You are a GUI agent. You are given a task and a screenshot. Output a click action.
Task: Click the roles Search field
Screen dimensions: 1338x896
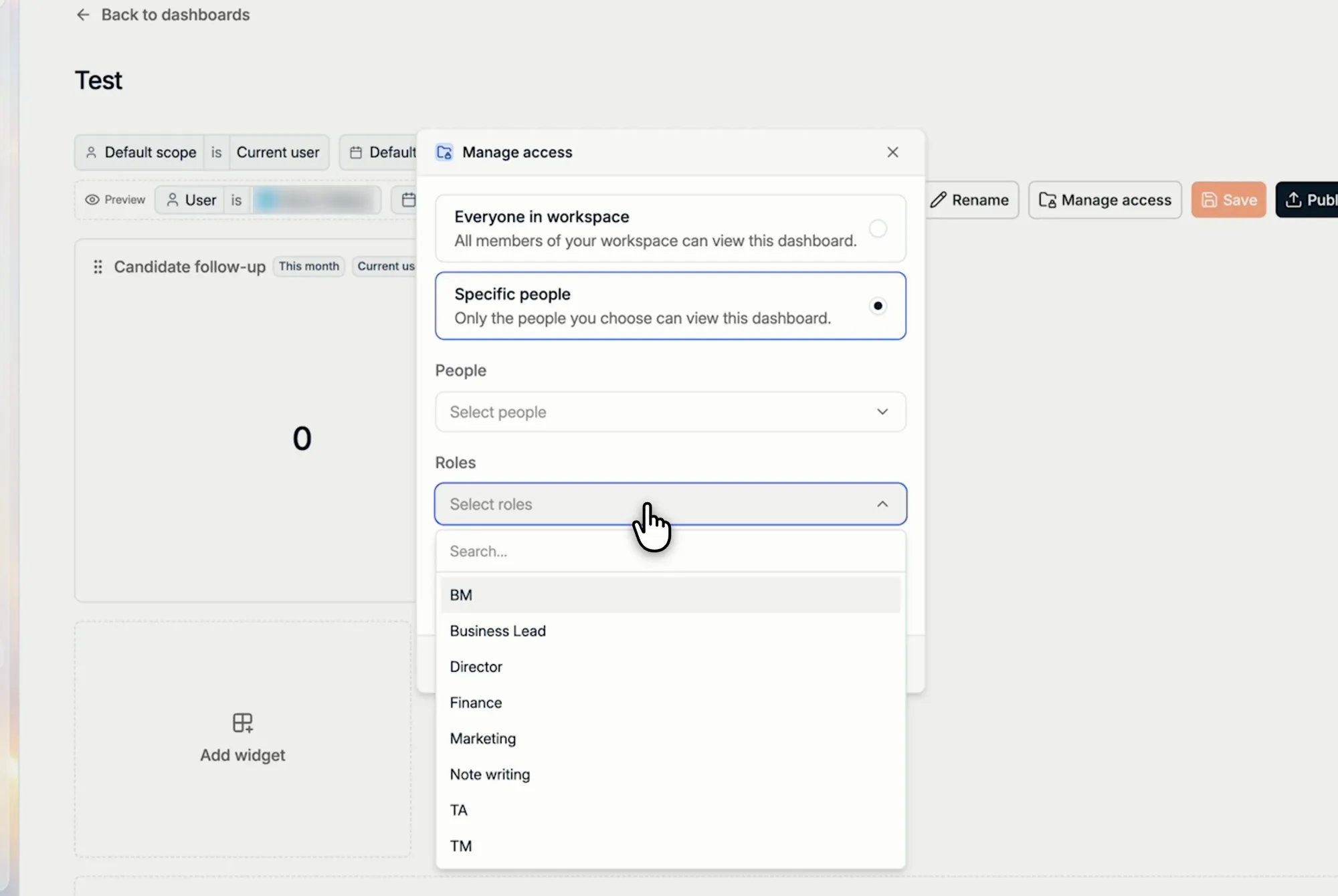point(670,552)
